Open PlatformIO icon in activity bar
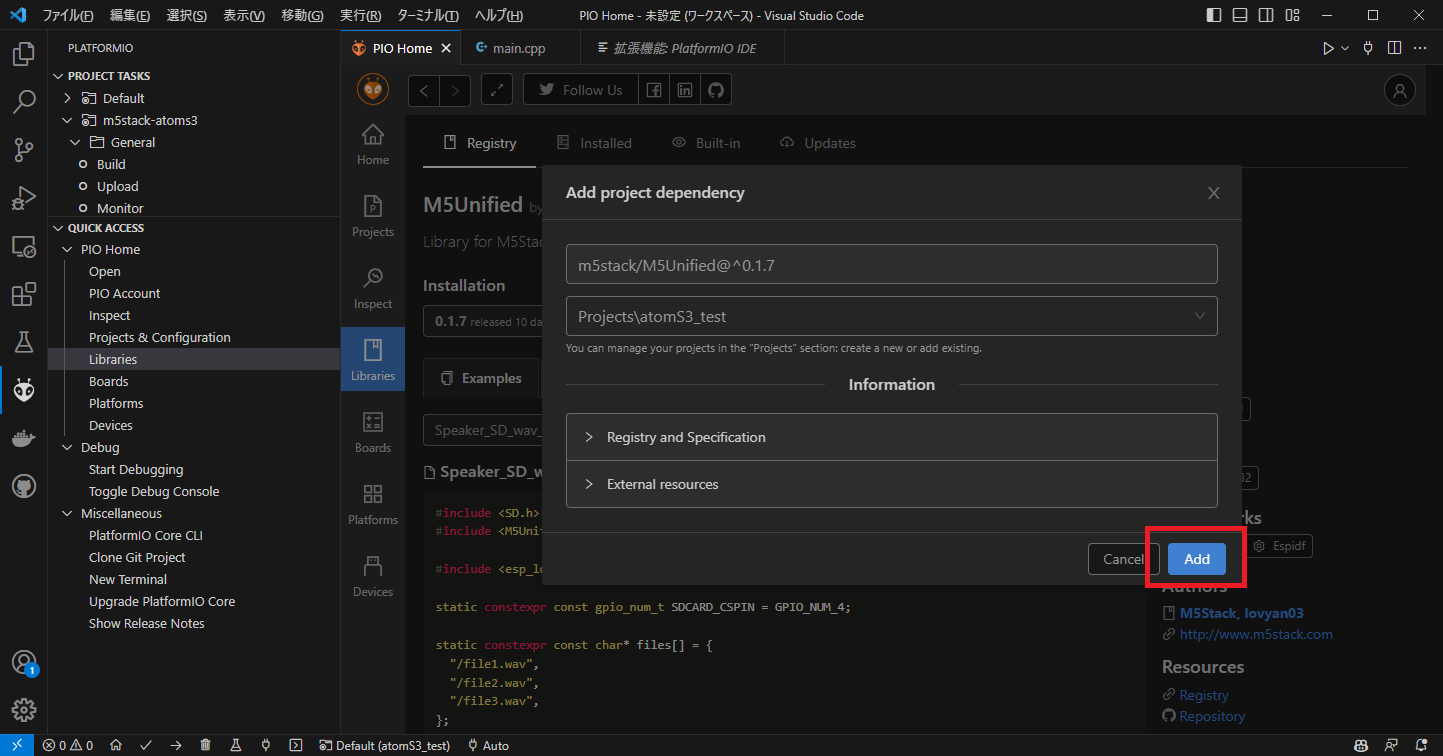Screen dimensions: 1443x756 pos(24,391)
